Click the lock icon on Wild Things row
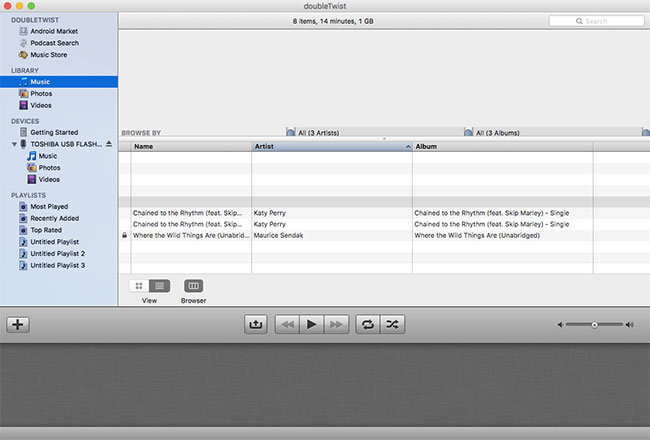650x440 pixels. click(x=124, y=235)
